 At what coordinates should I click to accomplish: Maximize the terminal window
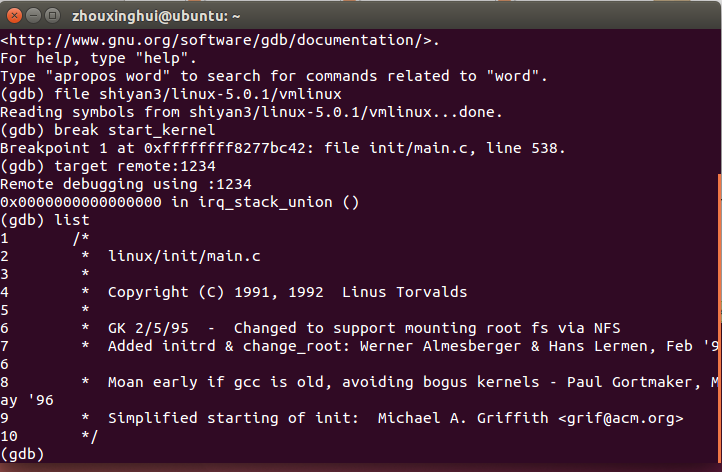coord(51,15)
